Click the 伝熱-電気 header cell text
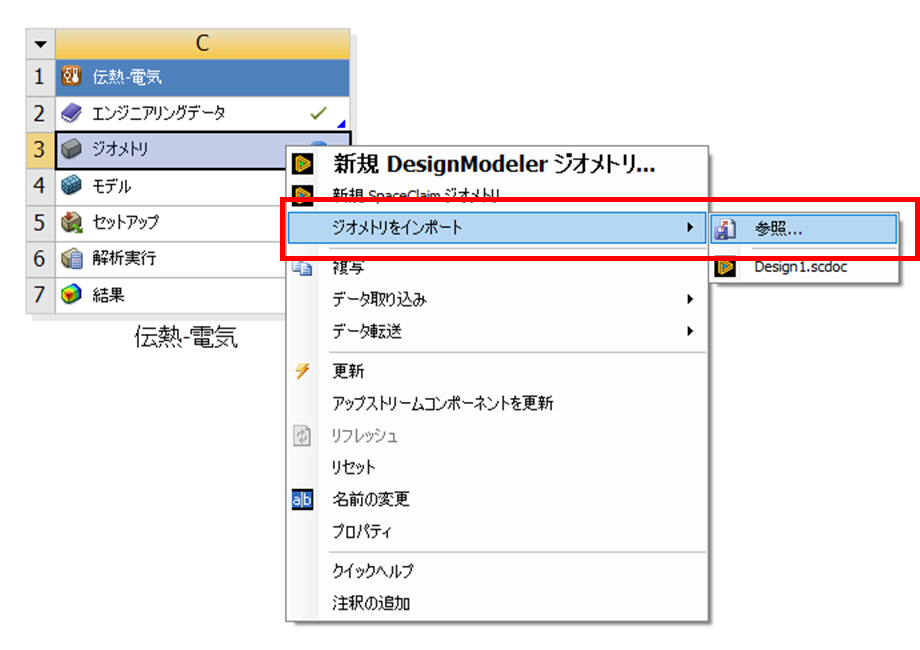The image size is (920, 650). pyautogui.click(x=127, y=77)
